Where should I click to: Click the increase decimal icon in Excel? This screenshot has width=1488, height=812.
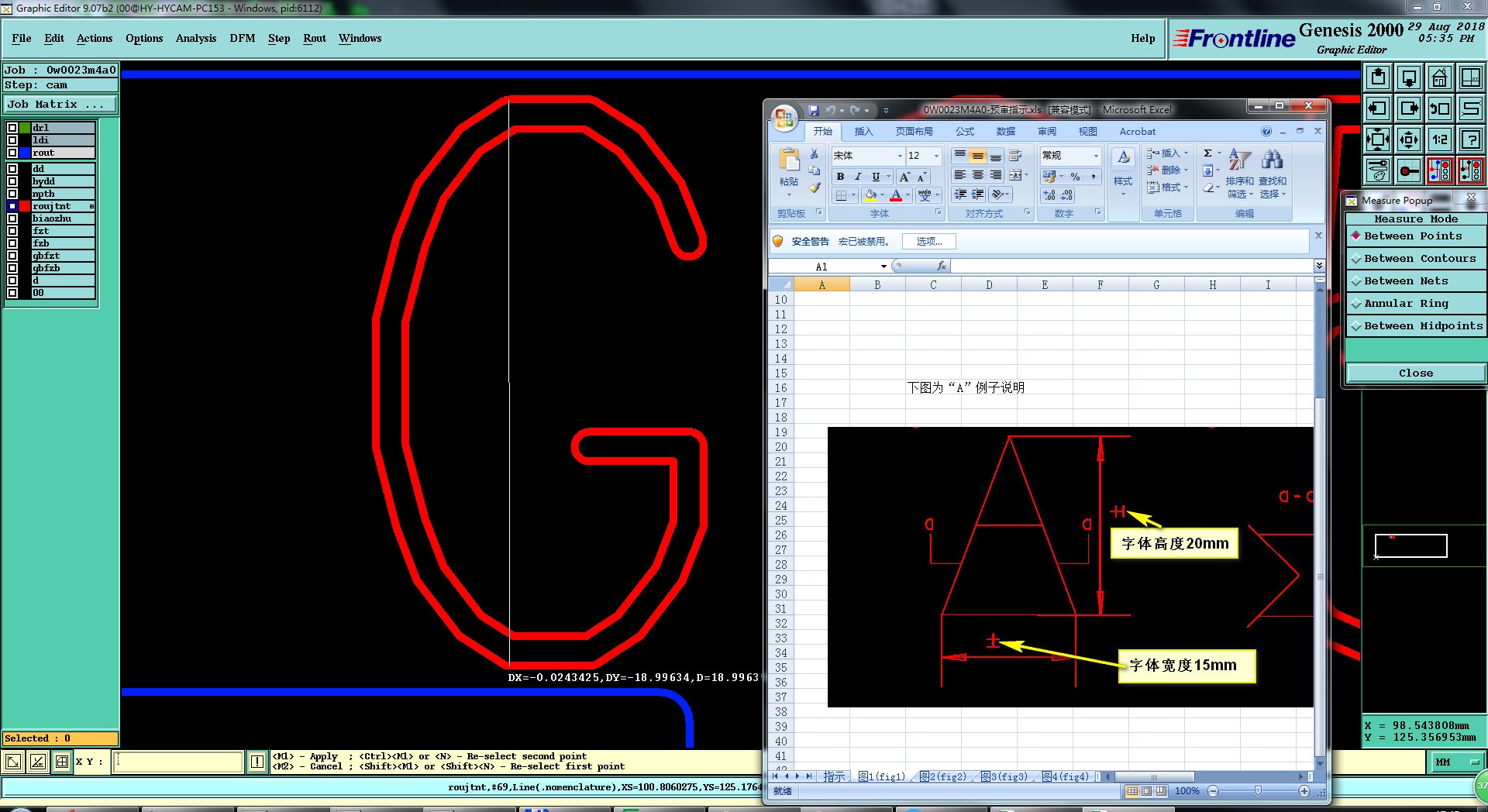1049,195
